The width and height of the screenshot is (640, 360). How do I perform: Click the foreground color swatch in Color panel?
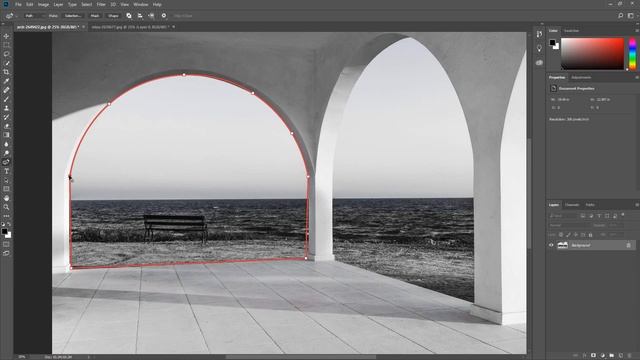pyautogui.click(x=552, y=42)
